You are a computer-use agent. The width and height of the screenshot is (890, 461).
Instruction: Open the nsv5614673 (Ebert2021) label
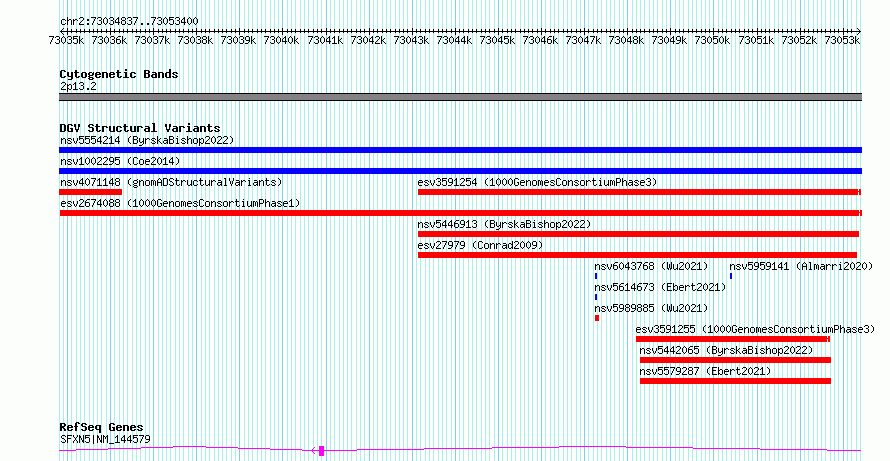coord(661,287)
